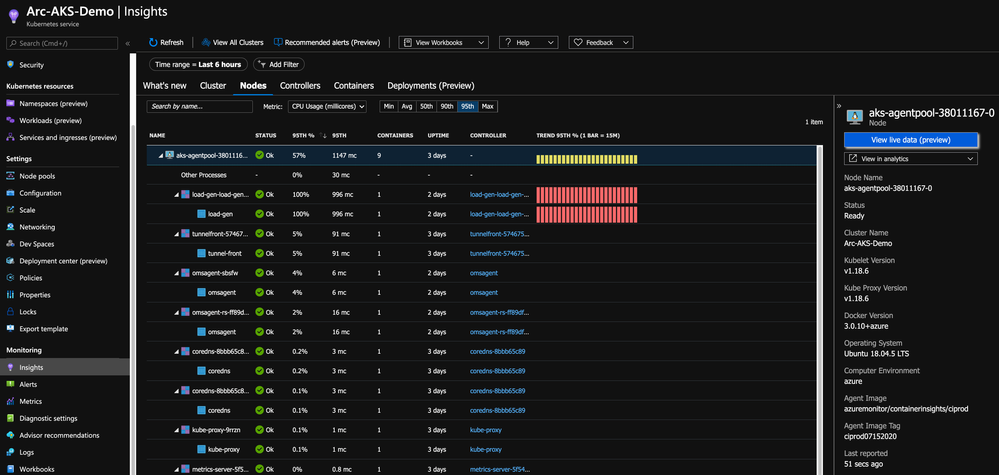
Task: Click the Deployment center icon
Action: 10,261
